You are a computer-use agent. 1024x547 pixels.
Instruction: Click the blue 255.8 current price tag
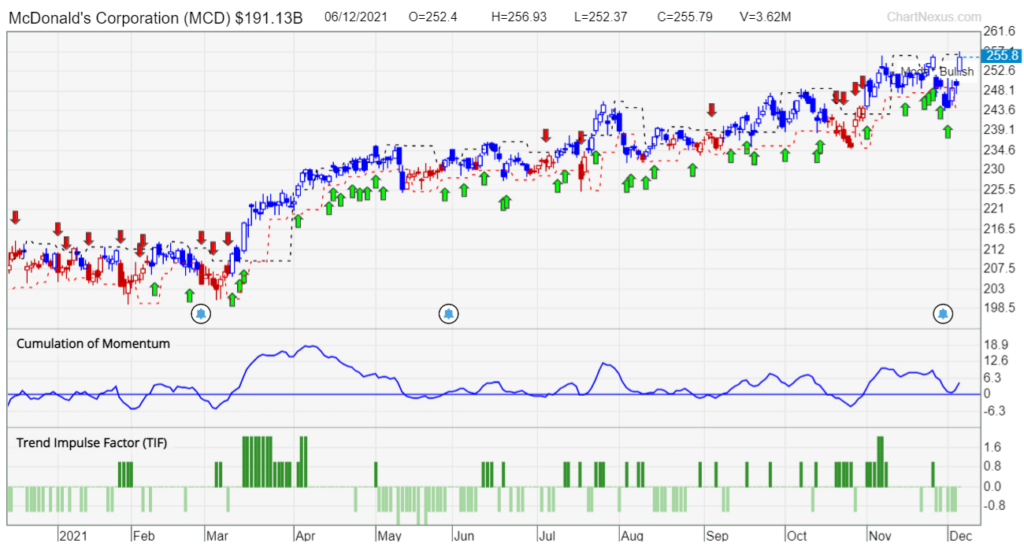click(x=1000, y=56)
